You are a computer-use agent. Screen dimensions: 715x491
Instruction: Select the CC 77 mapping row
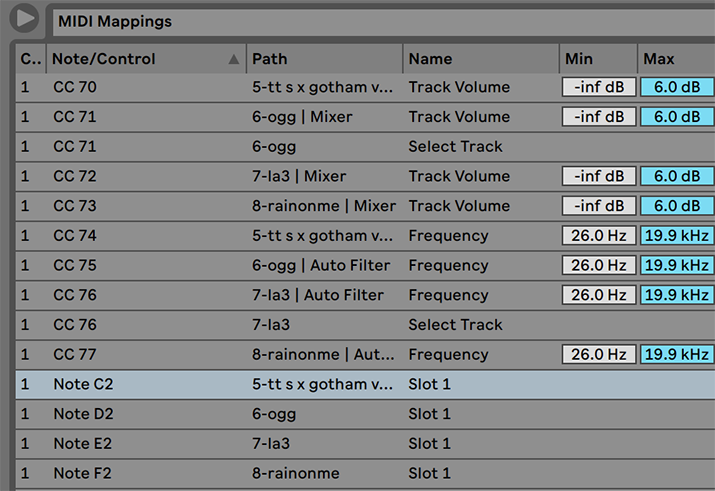point(365,354)
